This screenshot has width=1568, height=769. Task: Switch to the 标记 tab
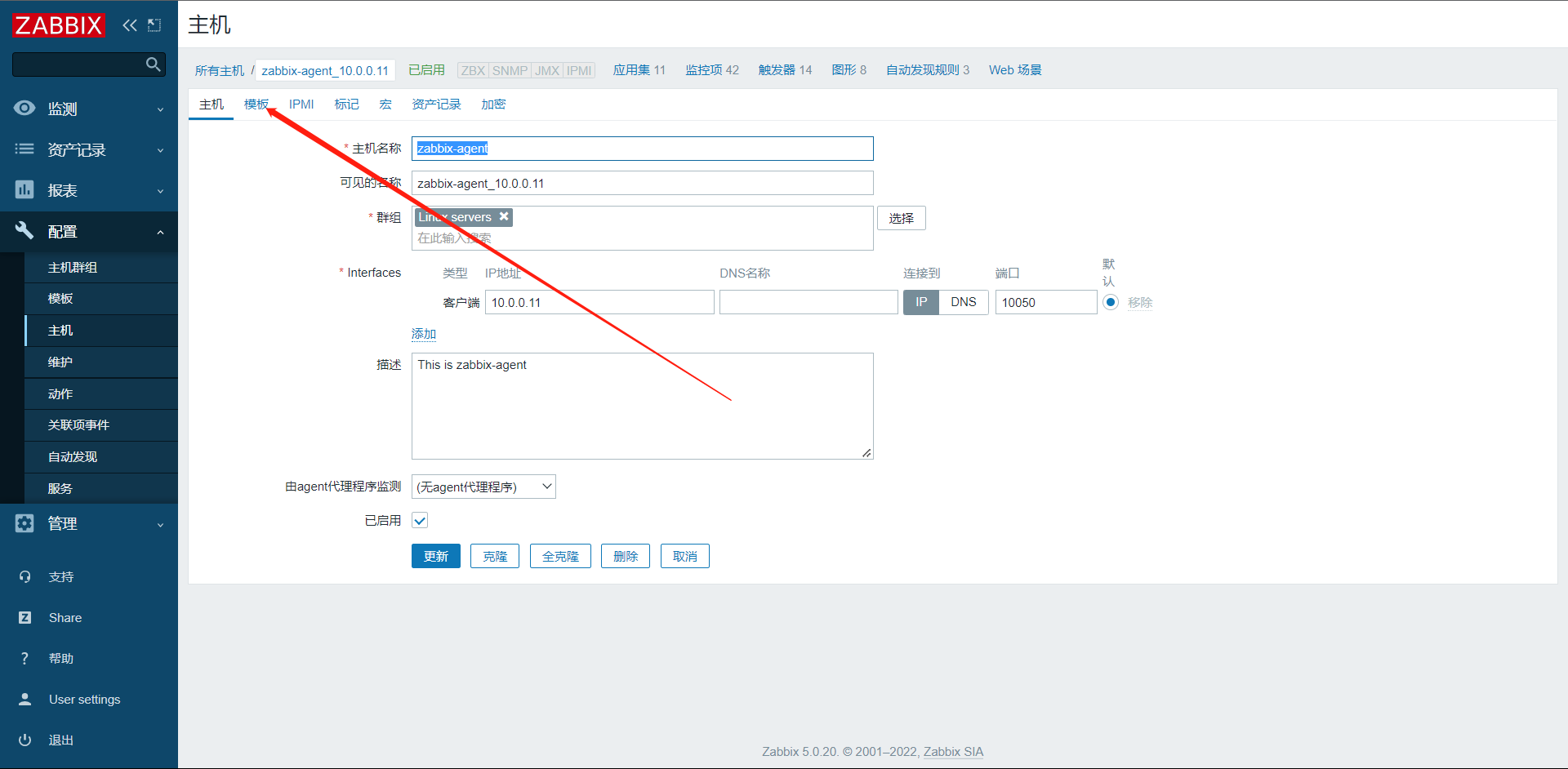[346, 104]
